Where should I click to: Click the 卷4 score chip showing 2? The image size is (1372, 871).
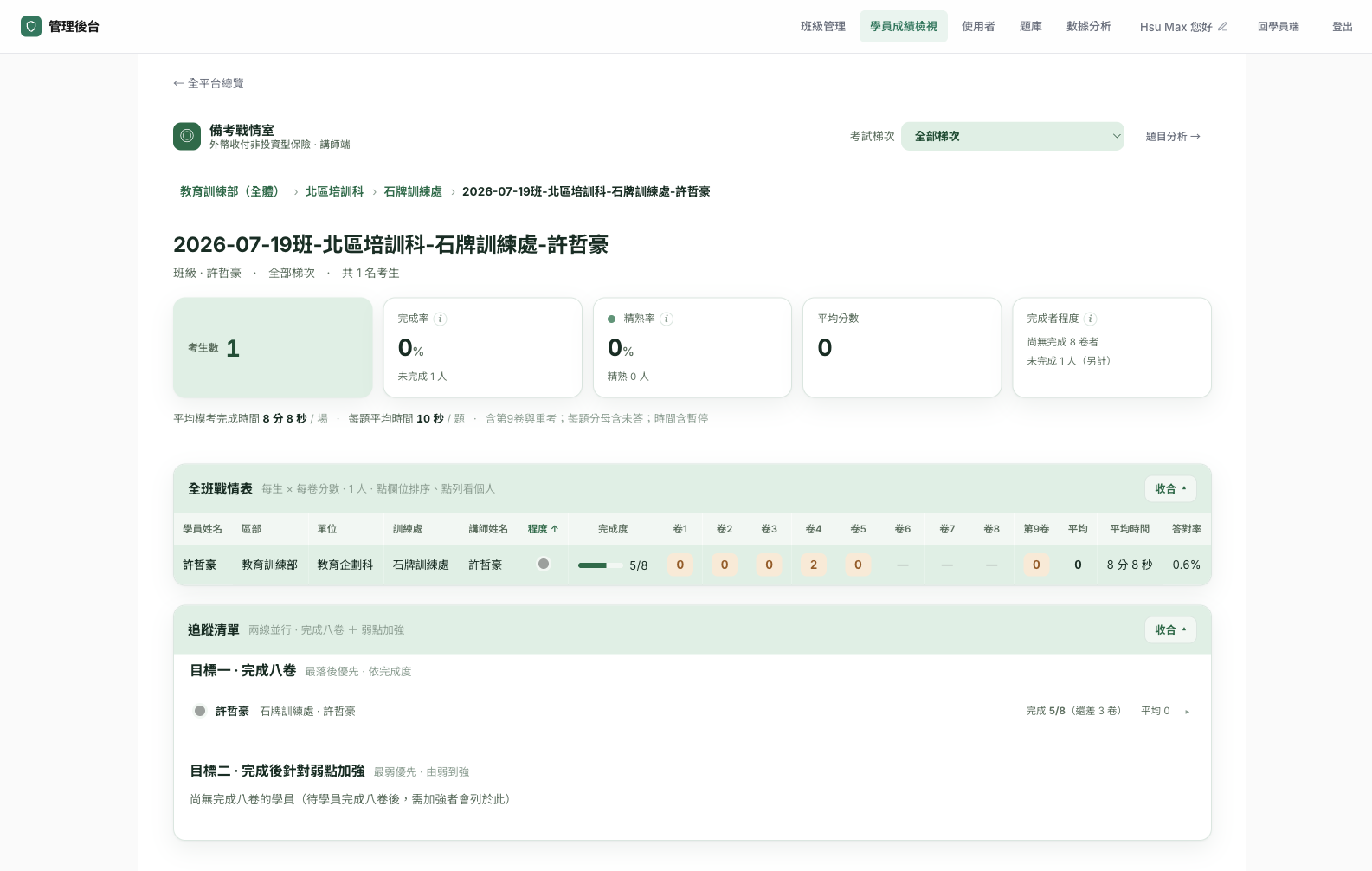(x=814, y=565)
